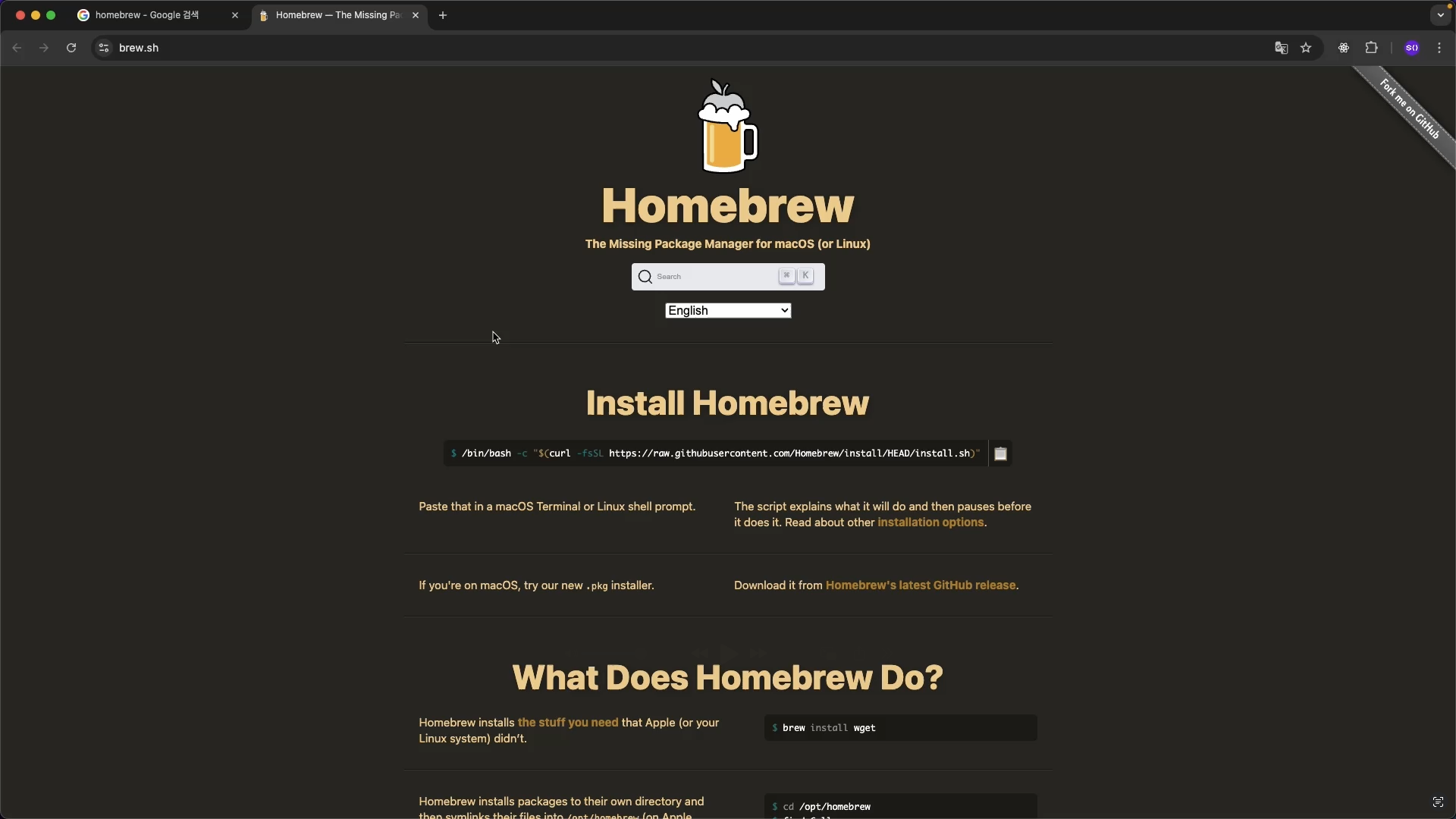
Task: Open the profile avatar icon
Action: (1411, 48)
